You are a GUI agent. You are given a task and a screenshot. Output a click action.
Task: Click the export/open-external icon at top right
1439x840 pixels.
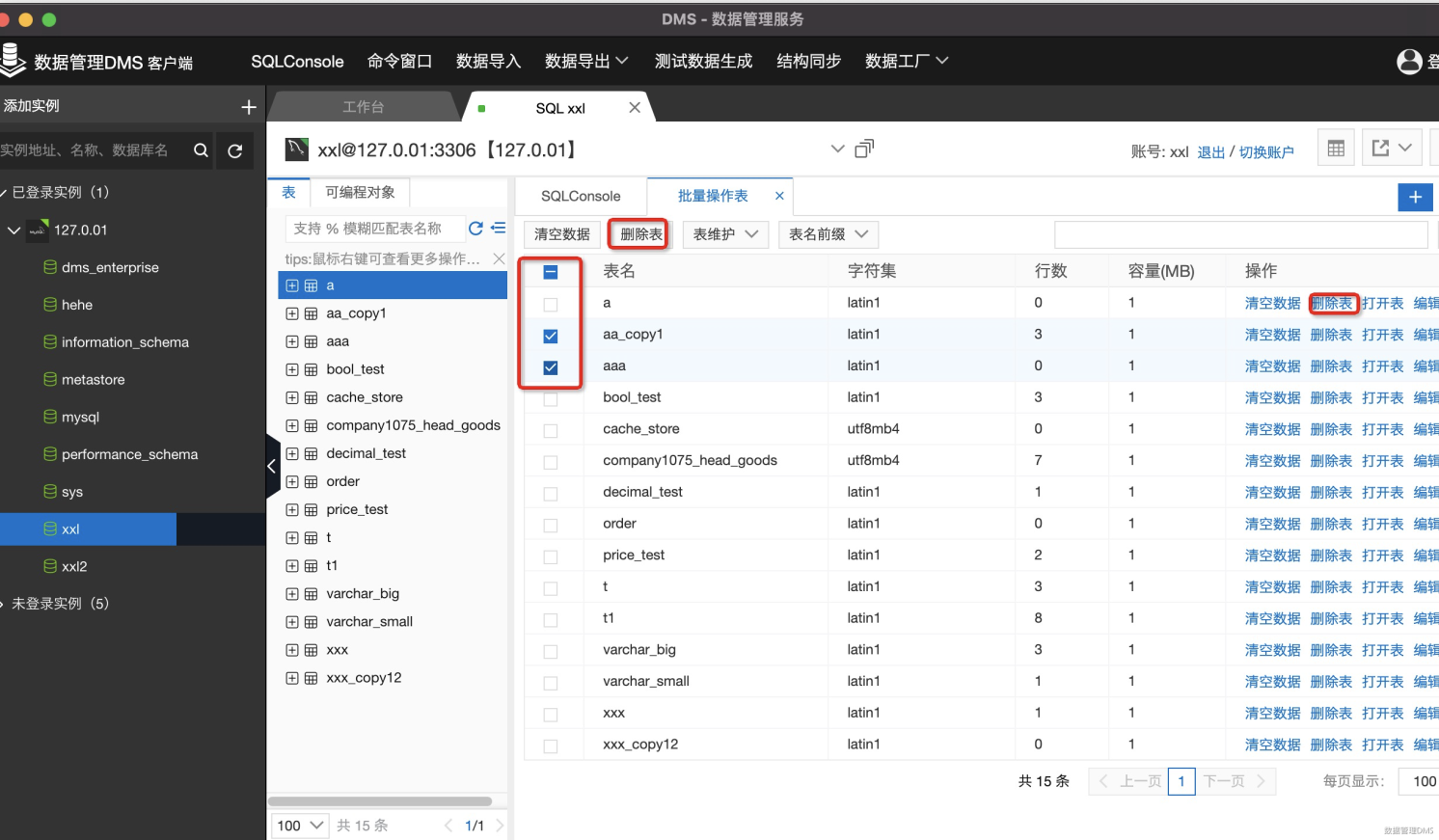[1381, 148]
